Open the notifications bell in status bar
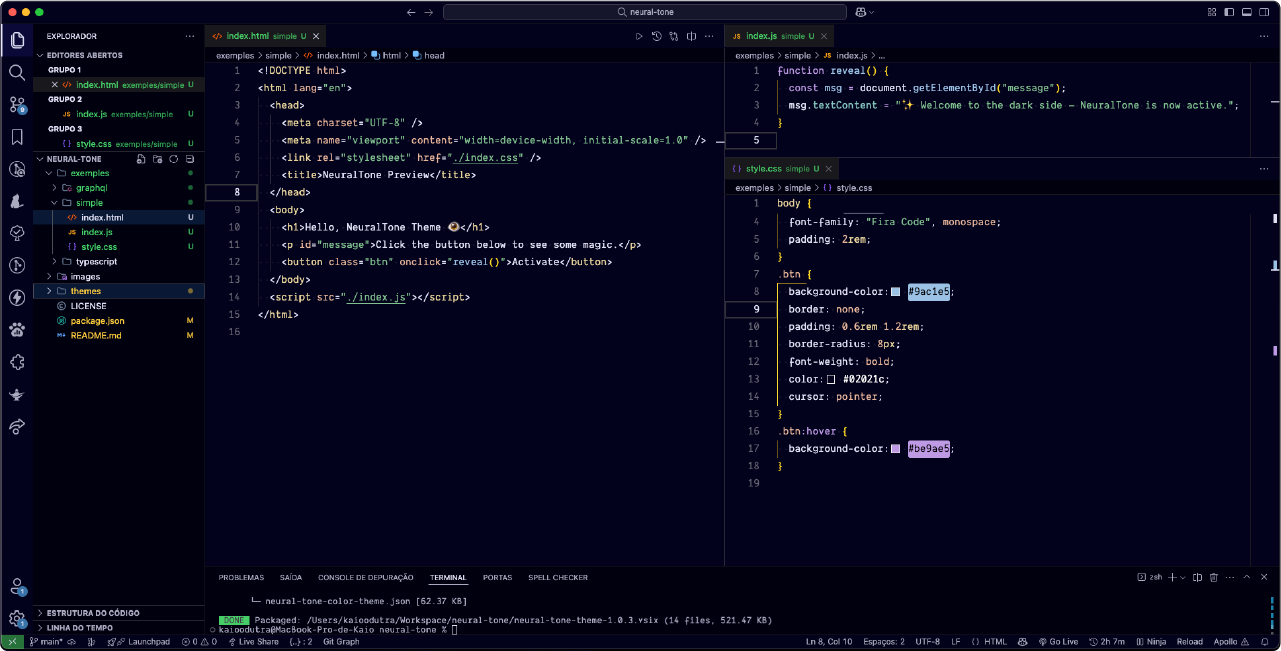The height and width of the screenshot is (651, 1281). tap(1266, 641)
